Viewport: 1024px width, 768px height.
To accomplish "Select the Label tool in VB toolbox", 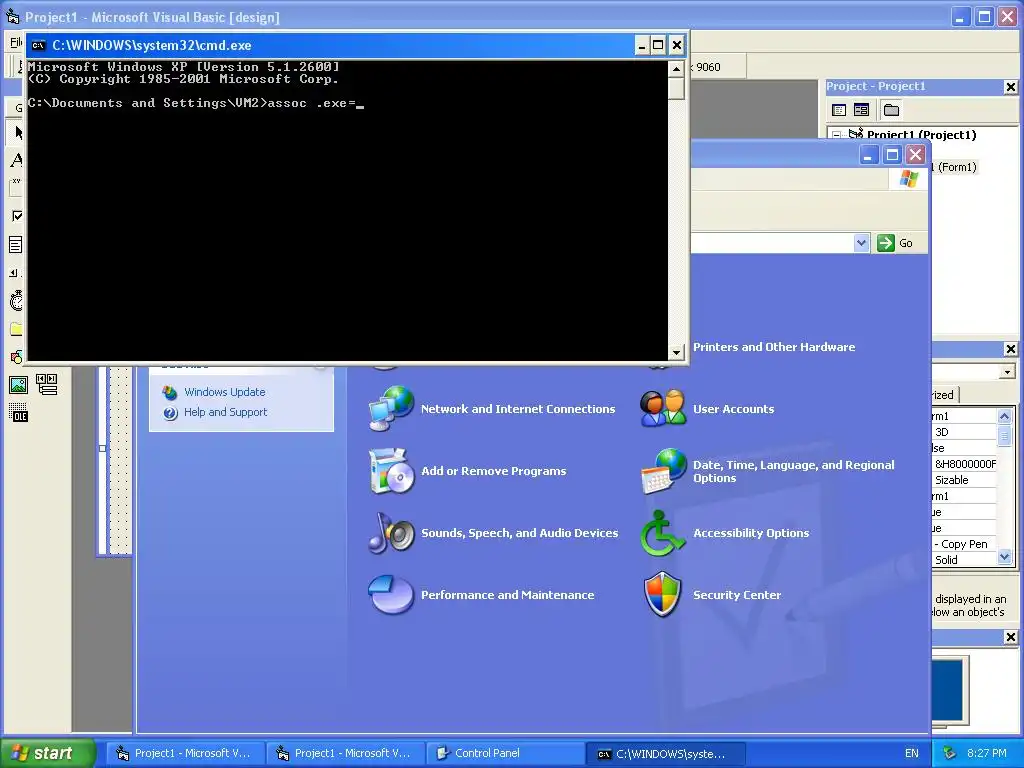I will (17, 160).
